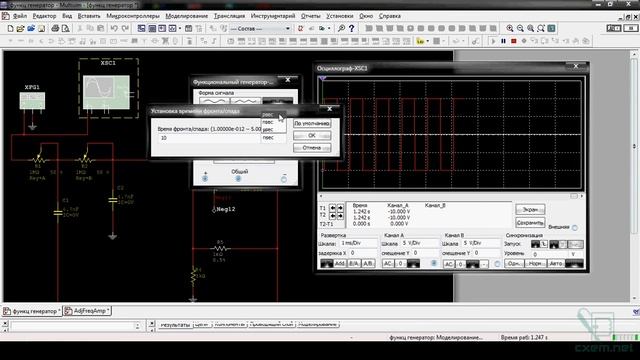
Task: Choose psec in the time units list
Action: pyautogui.click(x=273, y=115)
